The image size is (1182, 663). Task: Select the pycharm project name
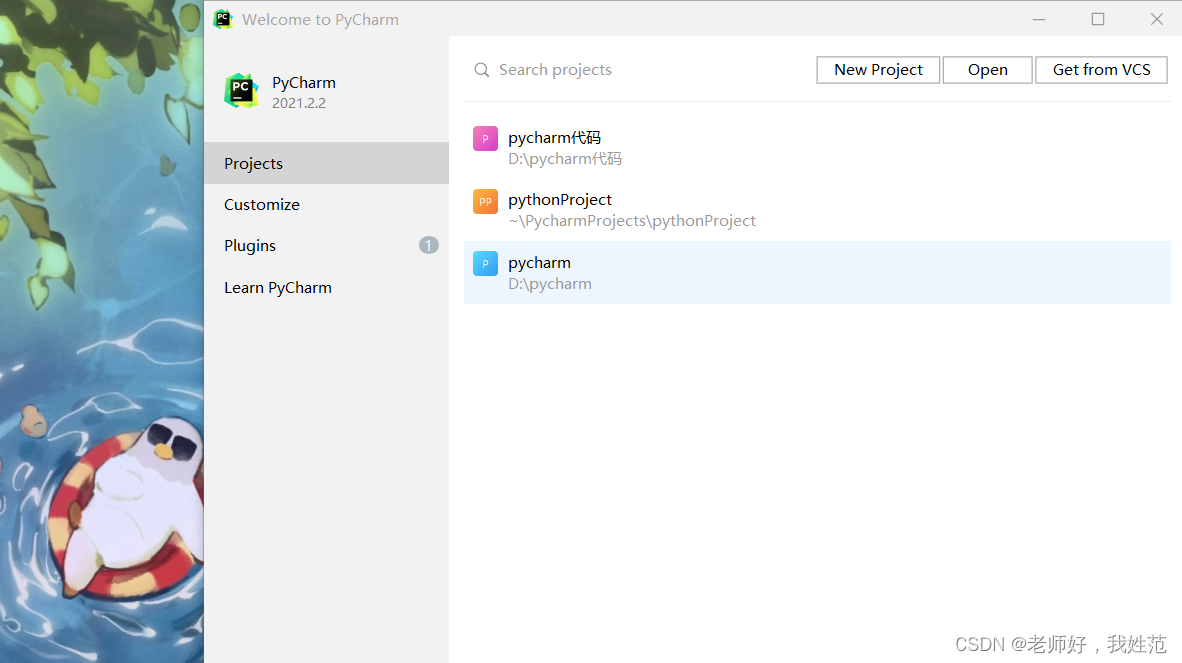[x=539, y=263]
